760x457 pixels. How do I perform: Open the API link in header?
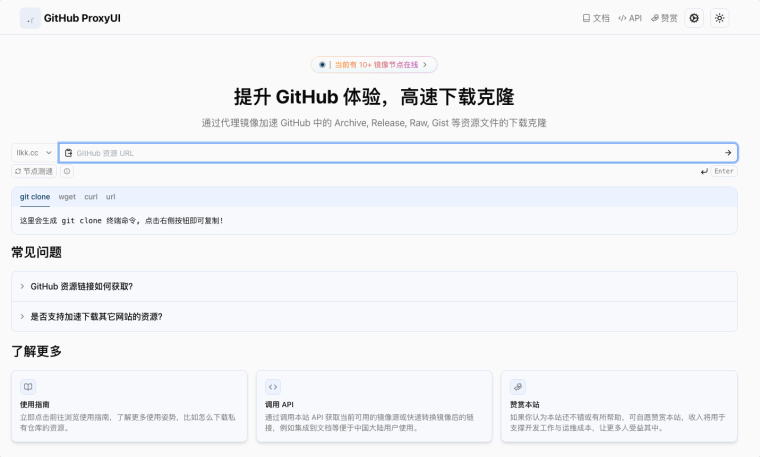click(x=630, y=18)
